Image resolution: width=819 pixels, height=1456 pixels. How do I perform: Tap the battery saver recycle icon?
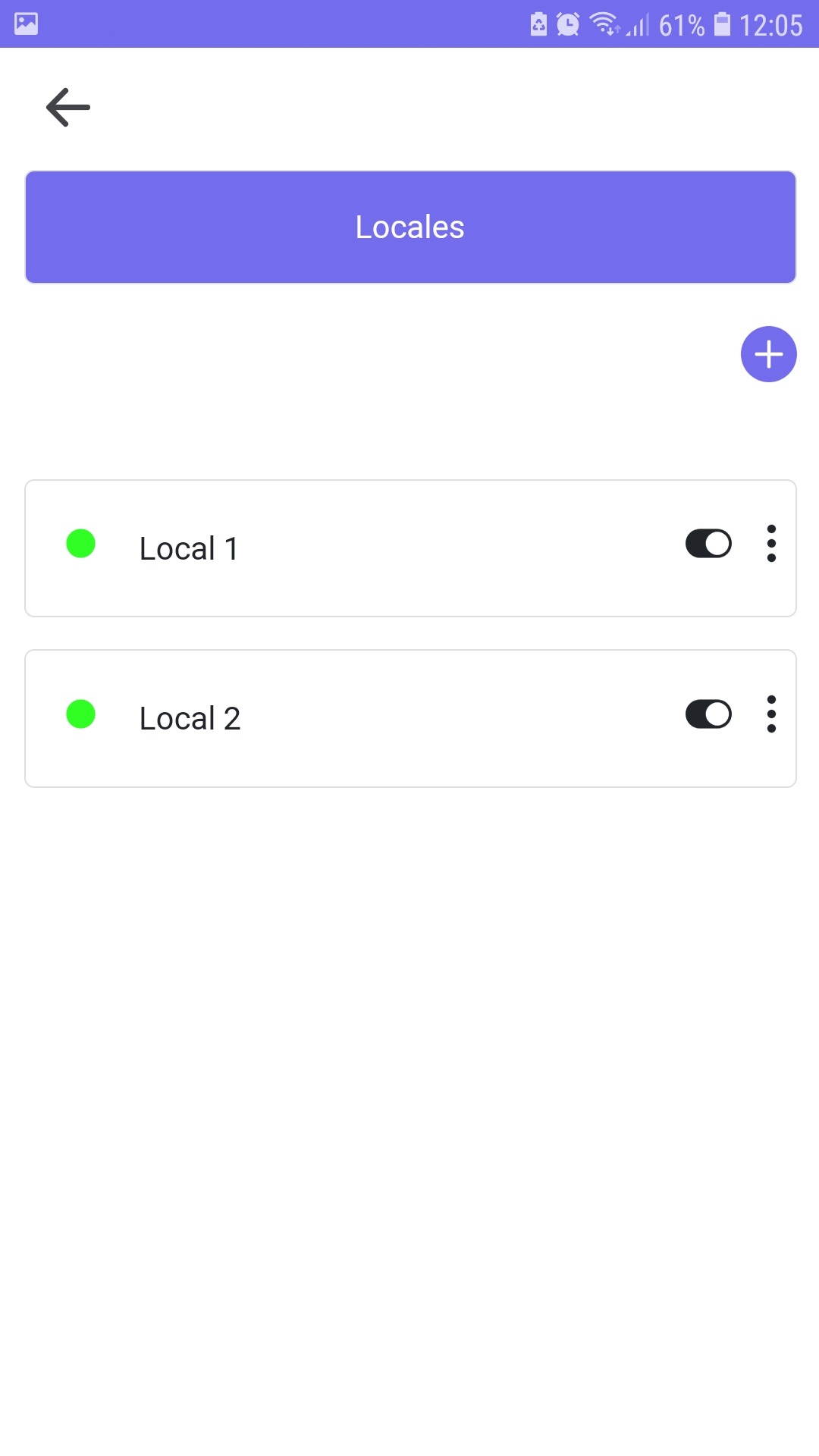point(538,24)
